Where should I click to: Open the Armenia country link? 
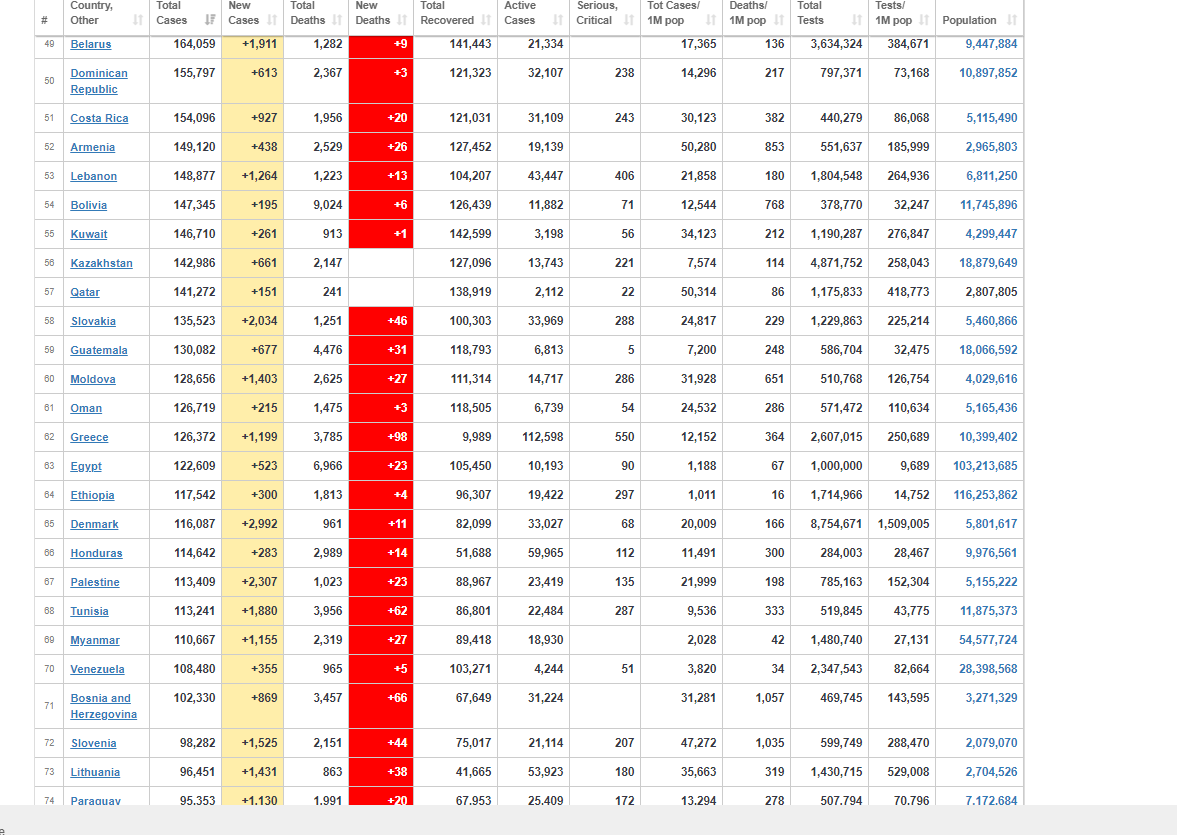(92, 147)
